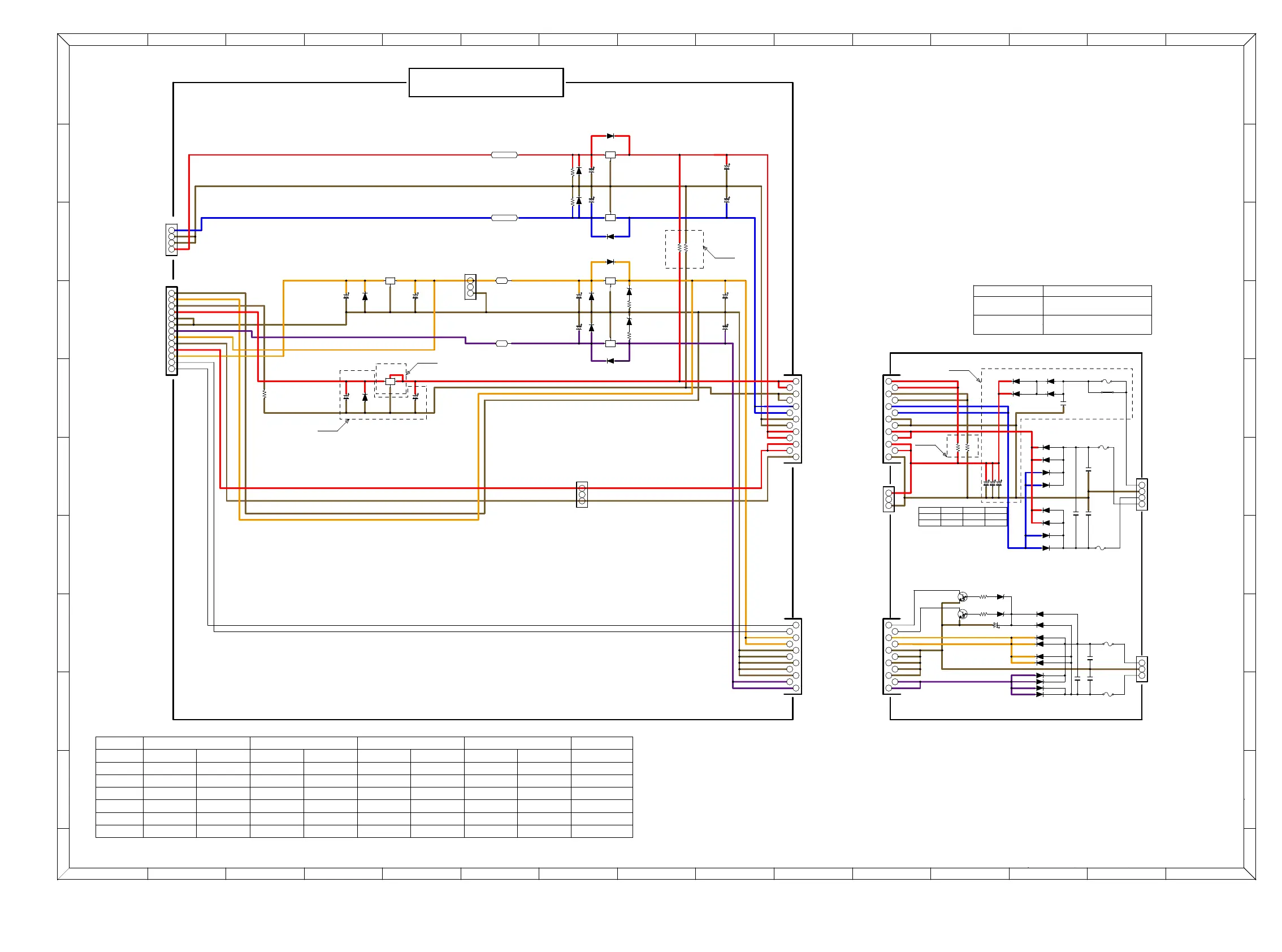Select the three-pin connector on the orange line
The width and height of the screenshot is (1282, 952).
click(470, 287)
